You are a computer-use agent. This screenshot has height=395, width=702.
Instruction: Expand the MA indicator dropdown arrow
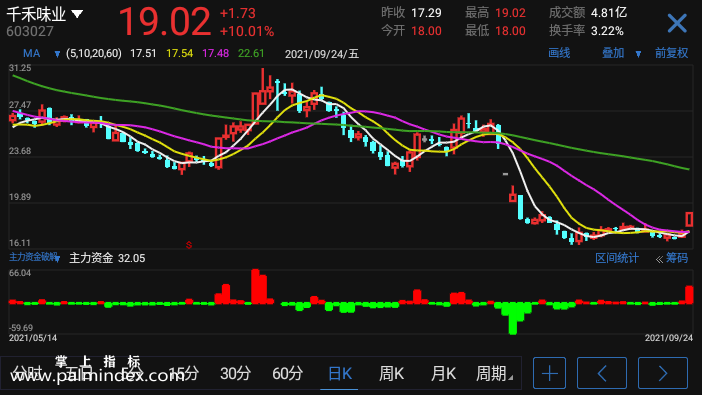point(57,54)
